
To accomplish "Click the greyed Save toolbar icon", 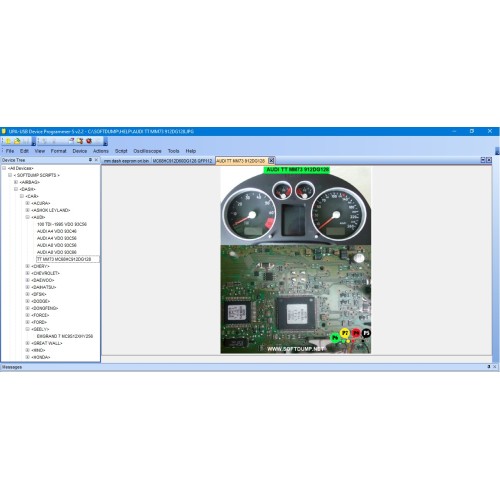I will (x=26, y=141).
